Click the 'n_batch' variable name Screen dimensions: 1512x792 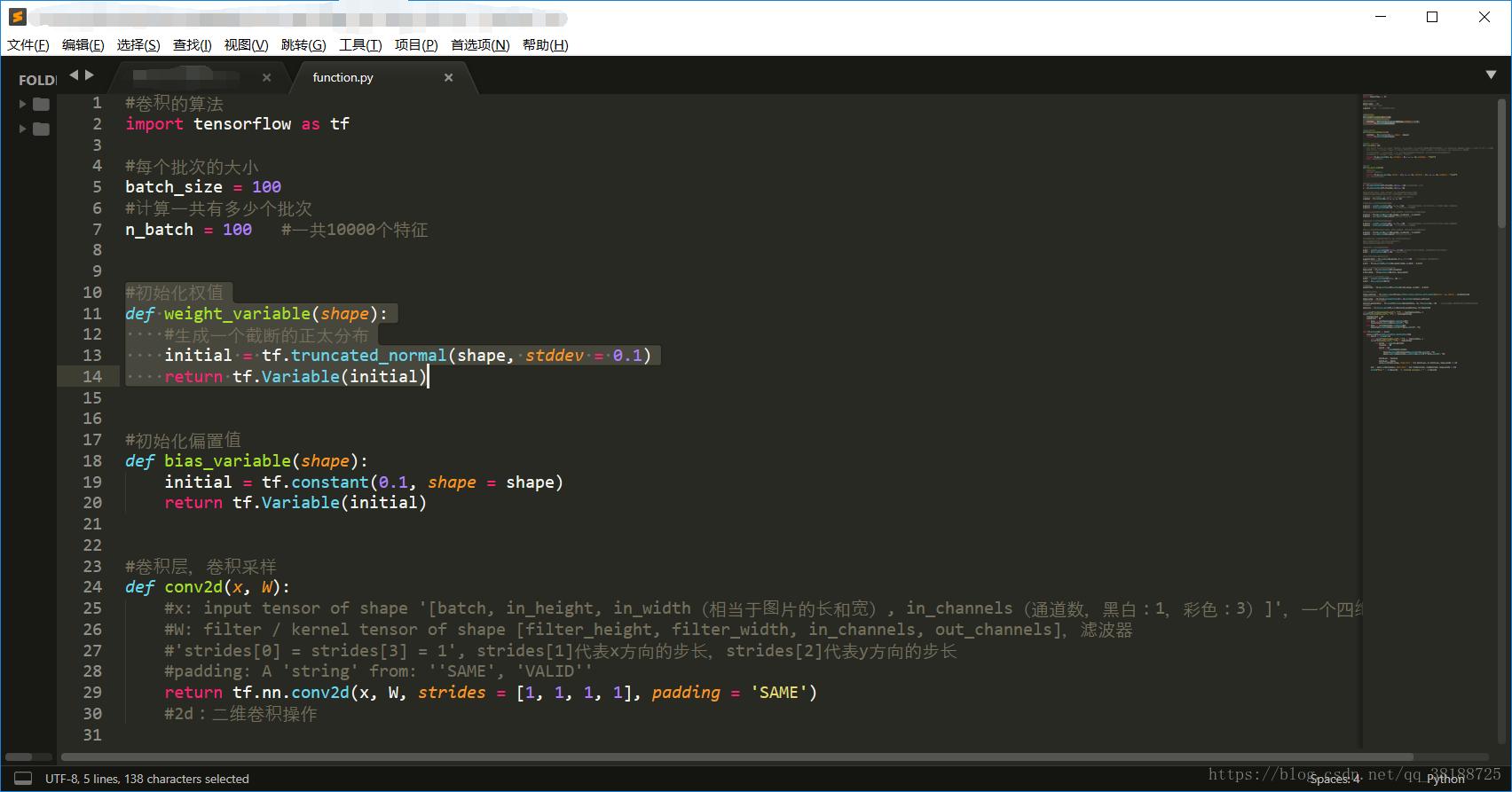coord(159,230)
